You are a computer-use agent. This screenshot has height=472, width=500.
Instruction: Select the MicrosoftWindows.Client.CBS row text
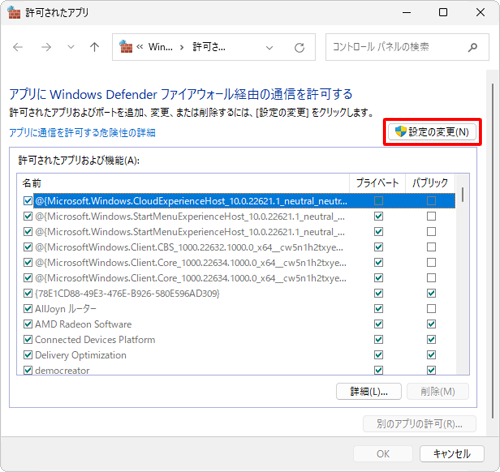(x=189, y=247)
